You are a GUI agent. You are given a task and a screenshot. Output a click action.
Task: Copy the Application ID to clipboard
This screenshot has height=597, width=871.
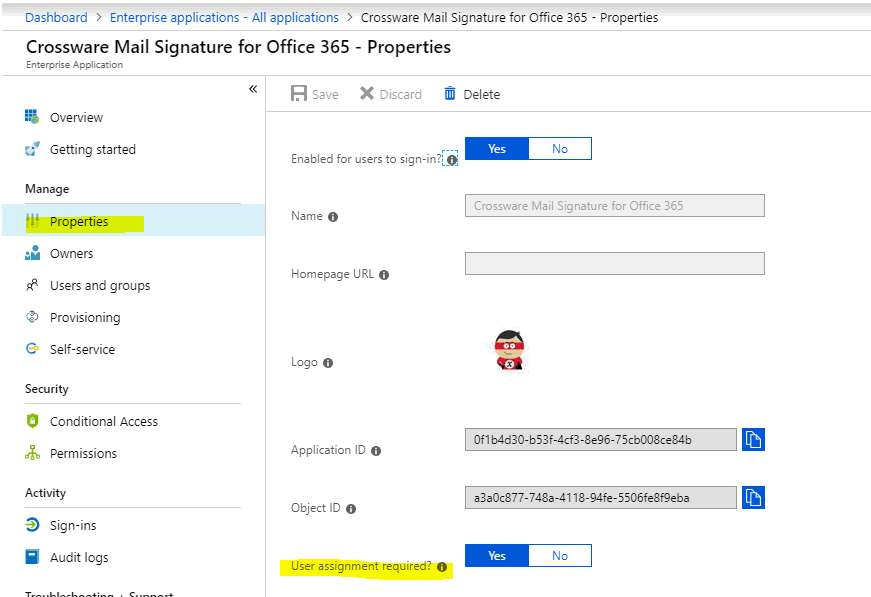(753, 439)
